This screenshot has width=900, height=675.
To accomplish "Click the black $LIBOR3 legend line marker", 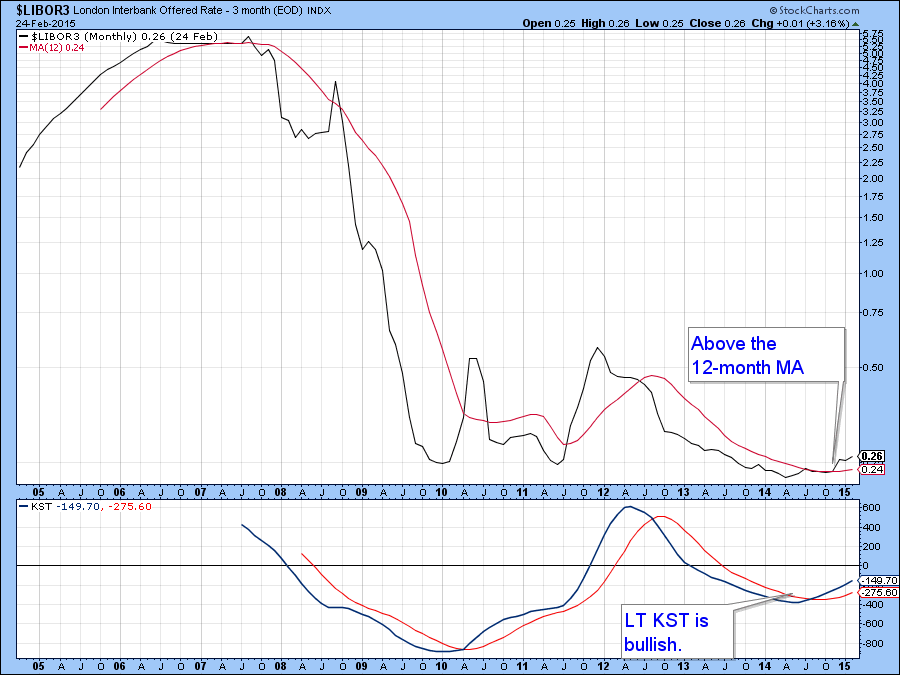I will tap(24, 36).
